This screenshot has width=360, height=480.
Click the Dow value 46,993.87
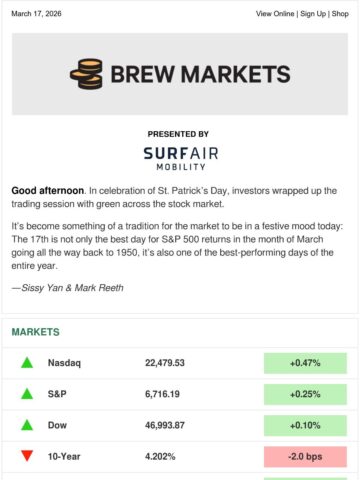(x=165, y=425)
